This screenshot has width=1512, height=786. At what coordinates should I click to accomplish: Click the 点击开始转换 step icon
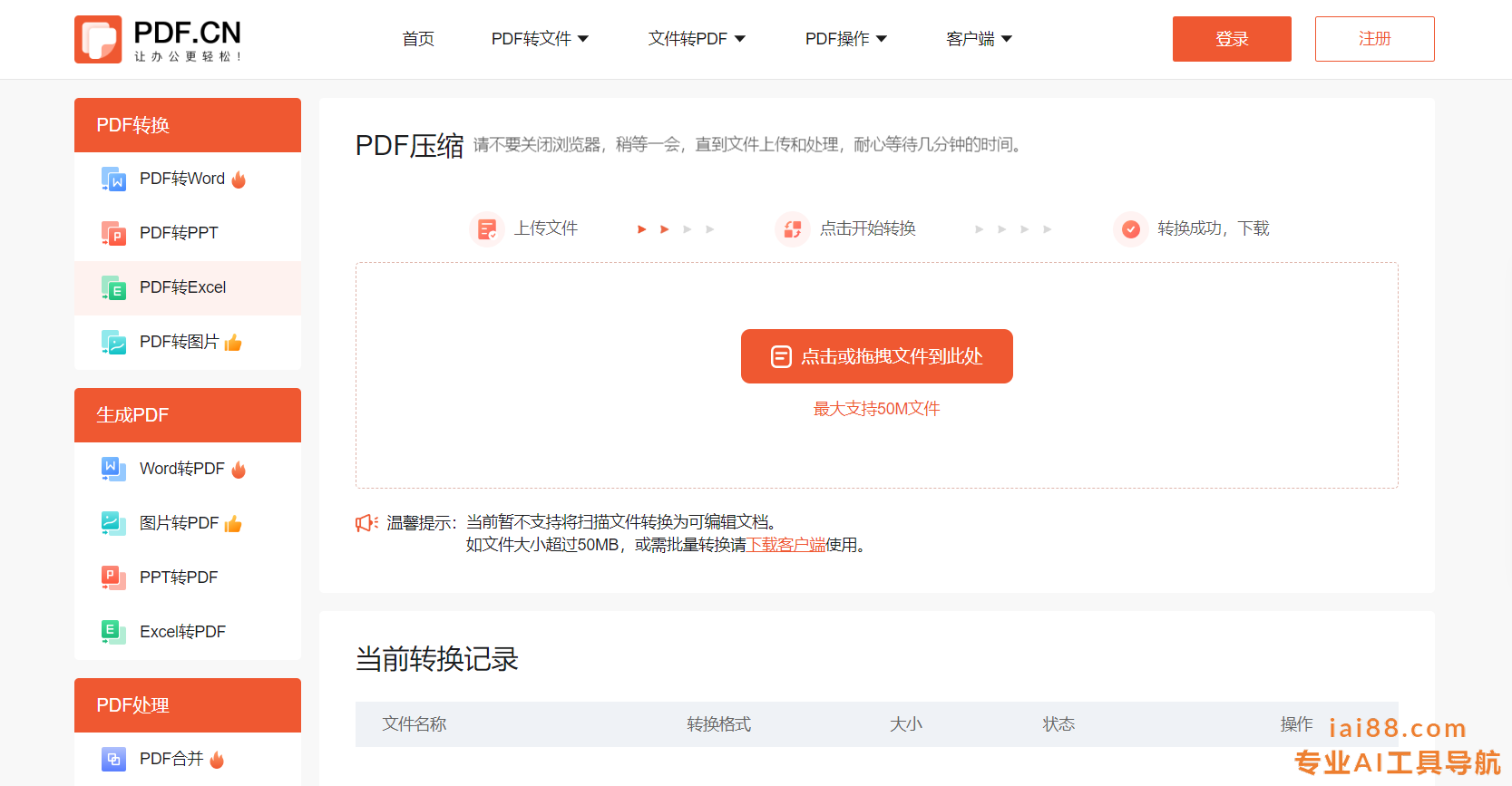(x=793, y=229)
